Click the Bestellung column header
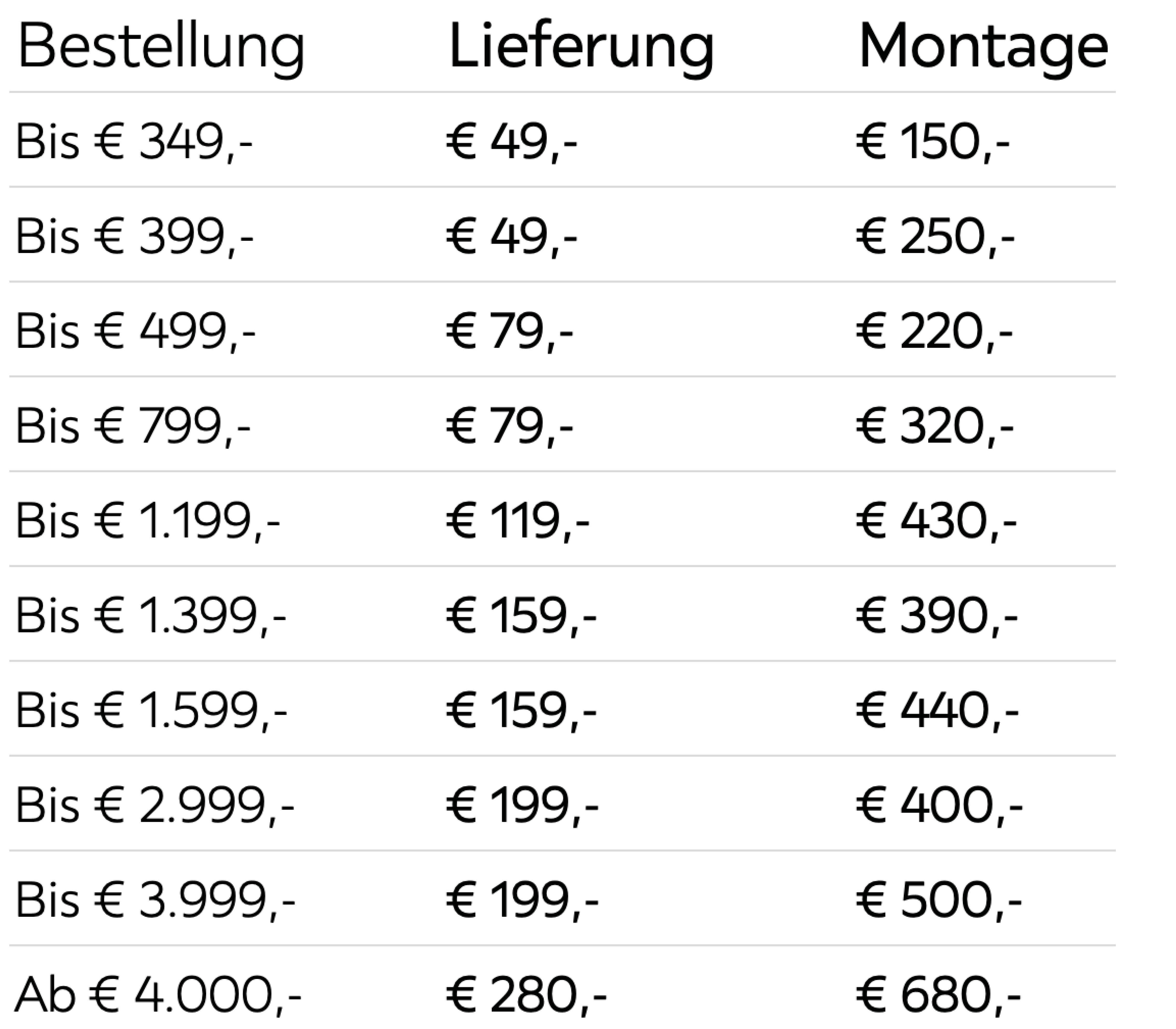The width and height of the screenshot is (1176, 1029). click(x=161, y=48)
